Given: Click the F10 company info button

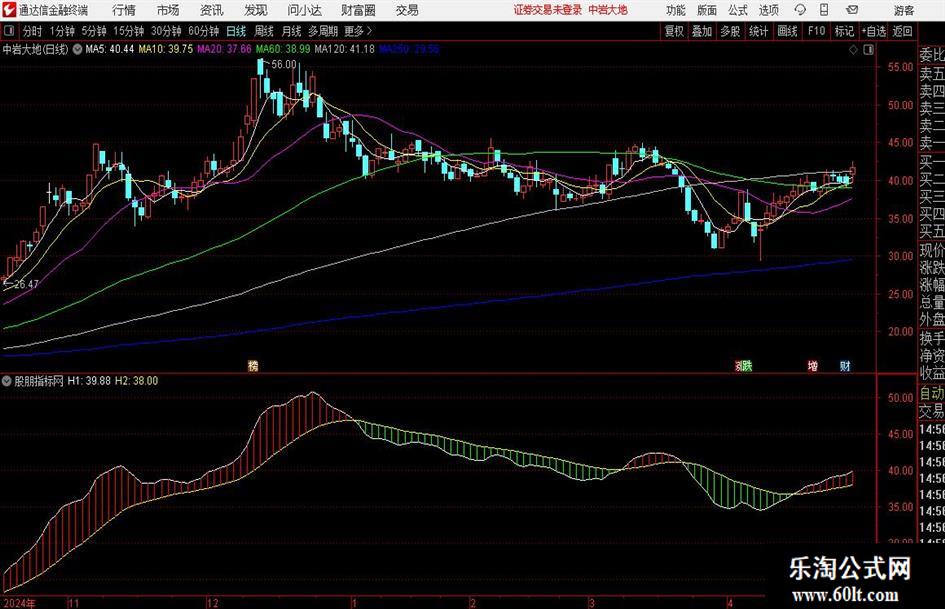Looking at the screenshot, I should pyautogui.click(x=816, y=31).
